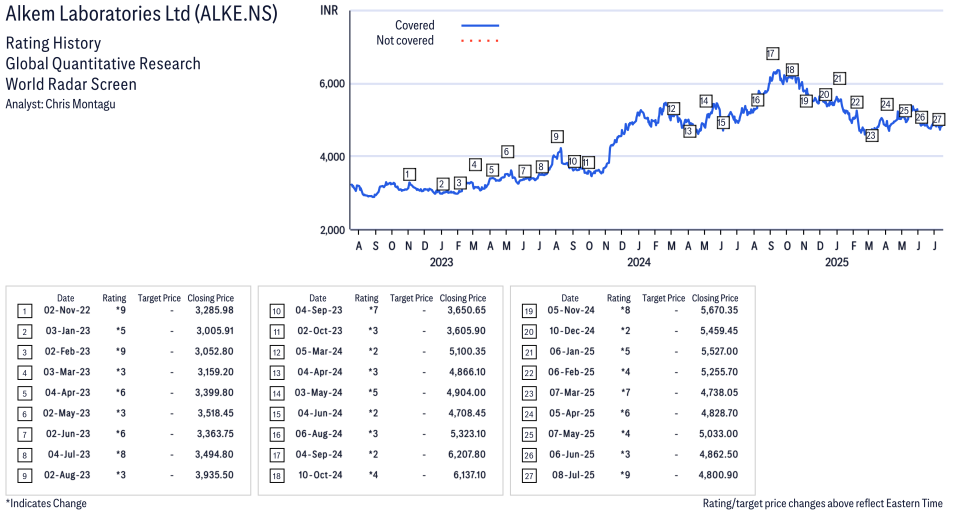The width and height of the screenshot is (954, 510).
Task: Click the 2,000 y-axis label
Action: tap(332, 230)
